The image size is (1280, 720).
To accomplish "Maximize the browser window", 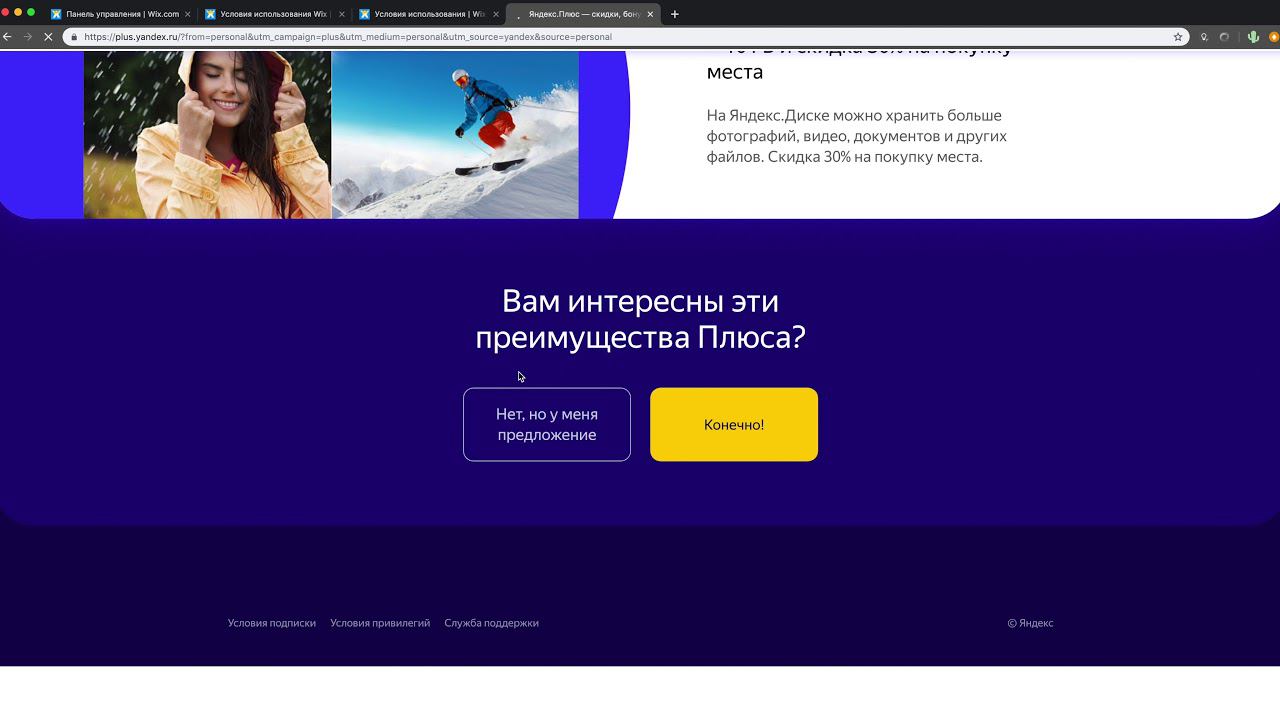I will click(x=31, y=12).
